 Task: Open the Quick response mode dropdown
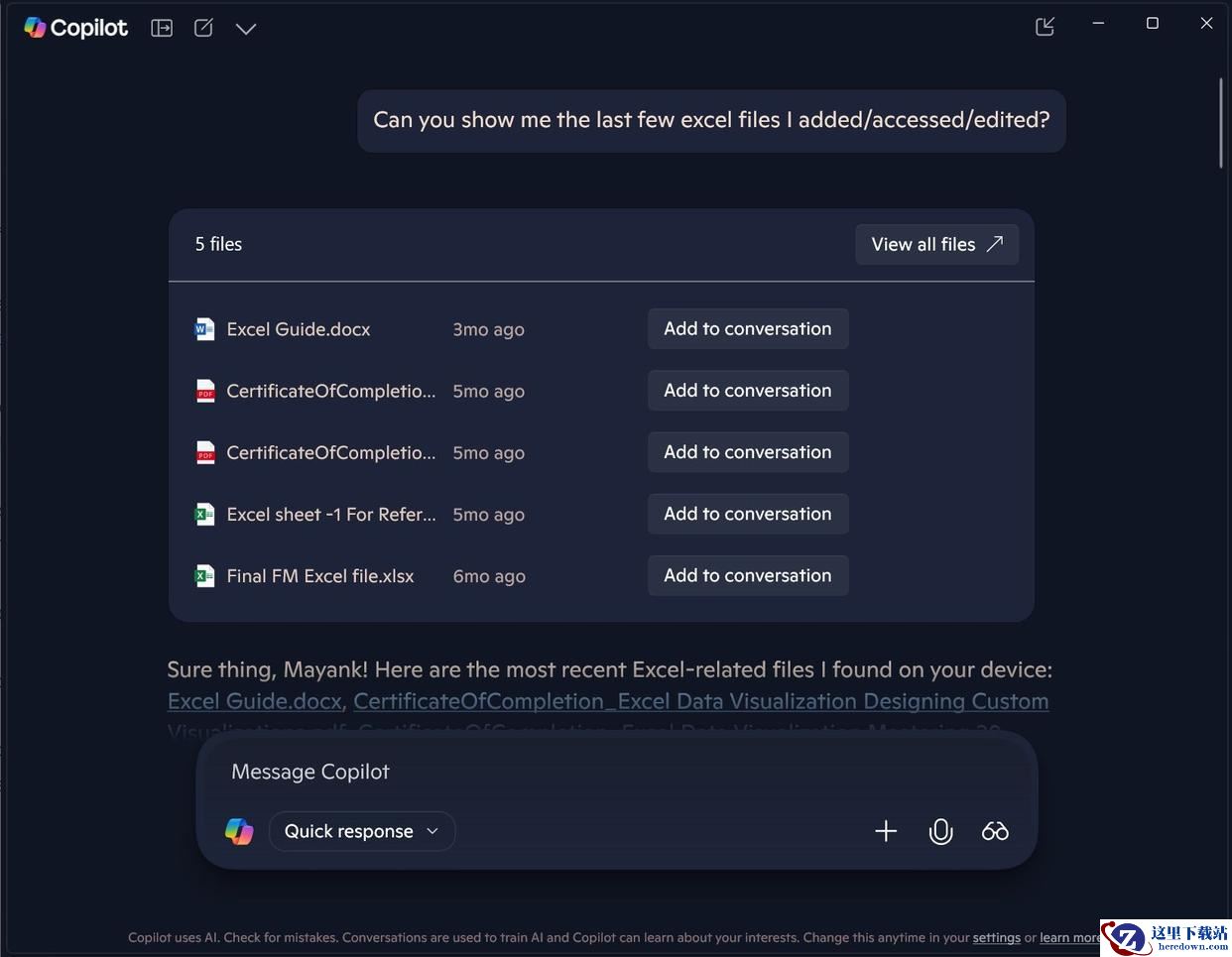[x=362, y=831]
